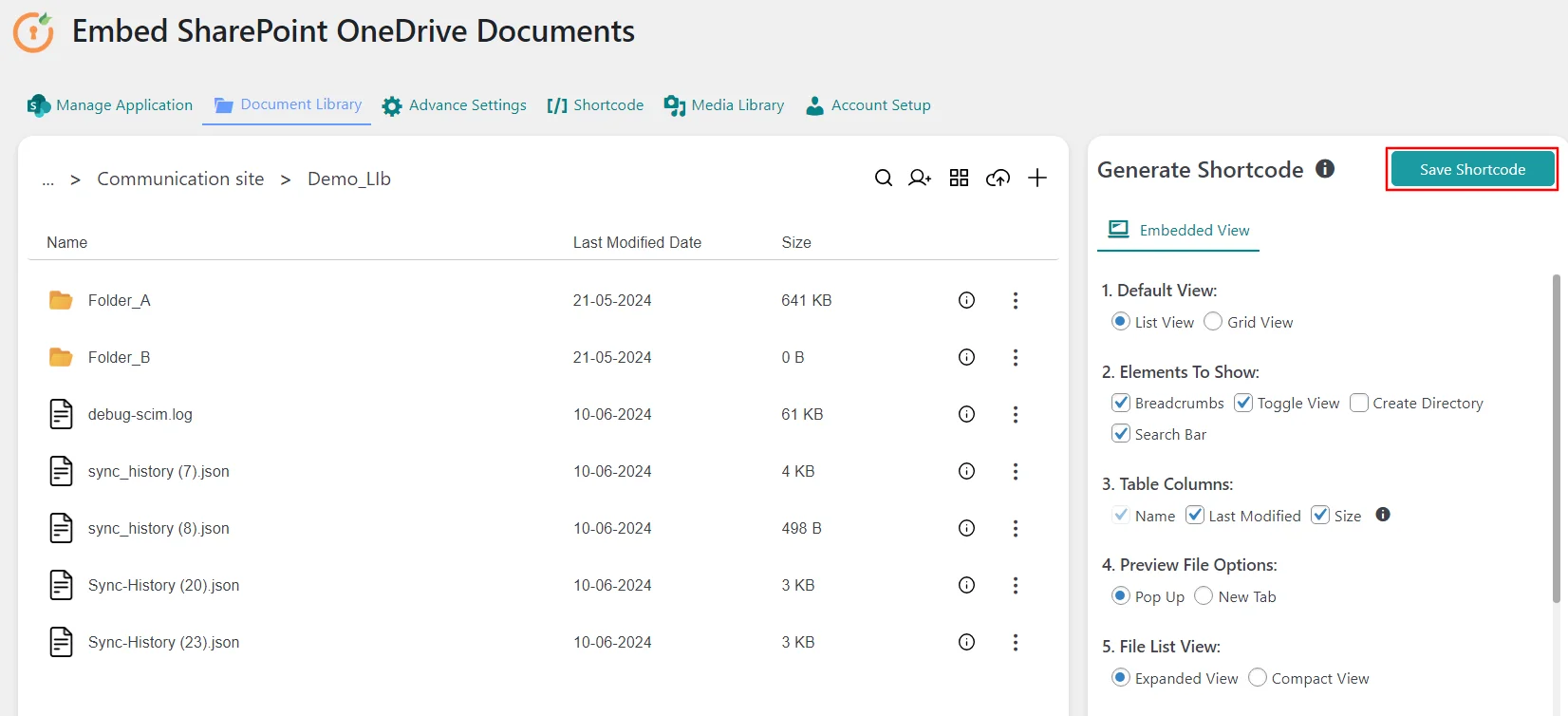Click the miniOrange logo in header
Screen dimensions: 1568x716
click(34, 32)
